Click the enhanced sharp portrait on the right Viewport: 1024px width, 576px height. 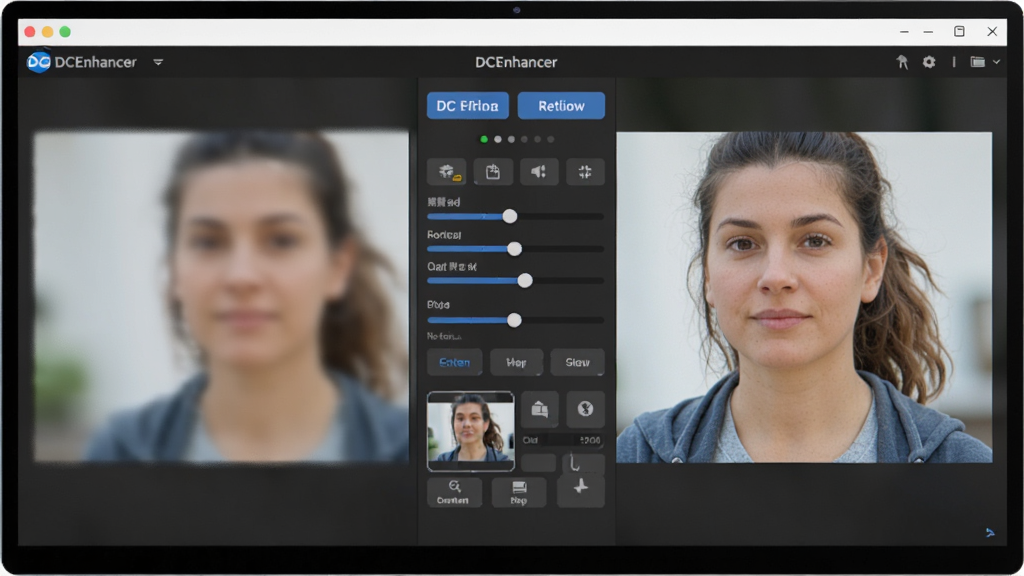(x=804, y=297)
